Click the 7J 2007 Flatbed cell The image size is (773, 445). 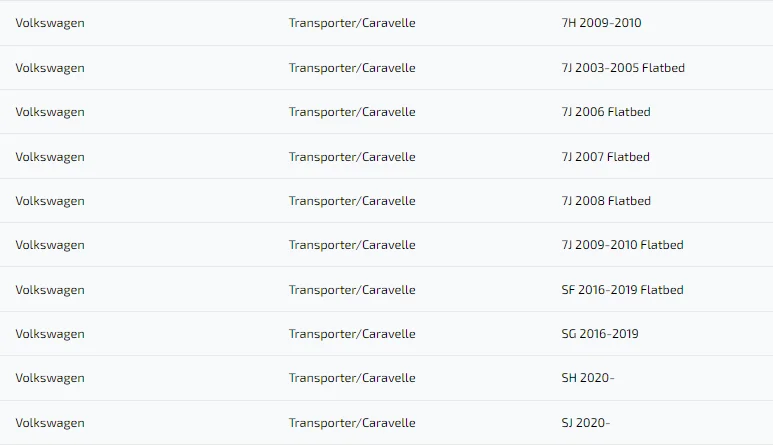click(x=605, y=157)
